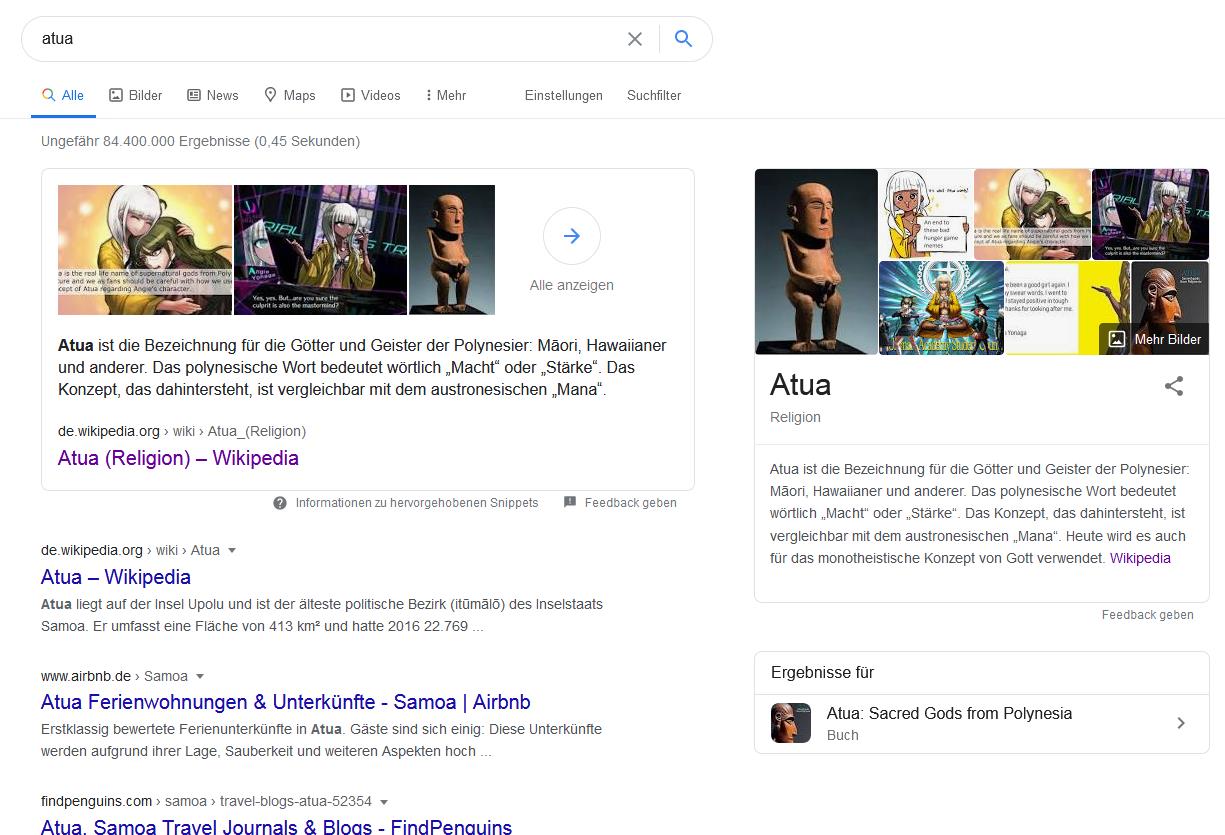Viewport: 1225px width, 835px height.
Task: Click the result count text Ungefähr 84.400.000 Ergebnisse
Action: (200, 141)
